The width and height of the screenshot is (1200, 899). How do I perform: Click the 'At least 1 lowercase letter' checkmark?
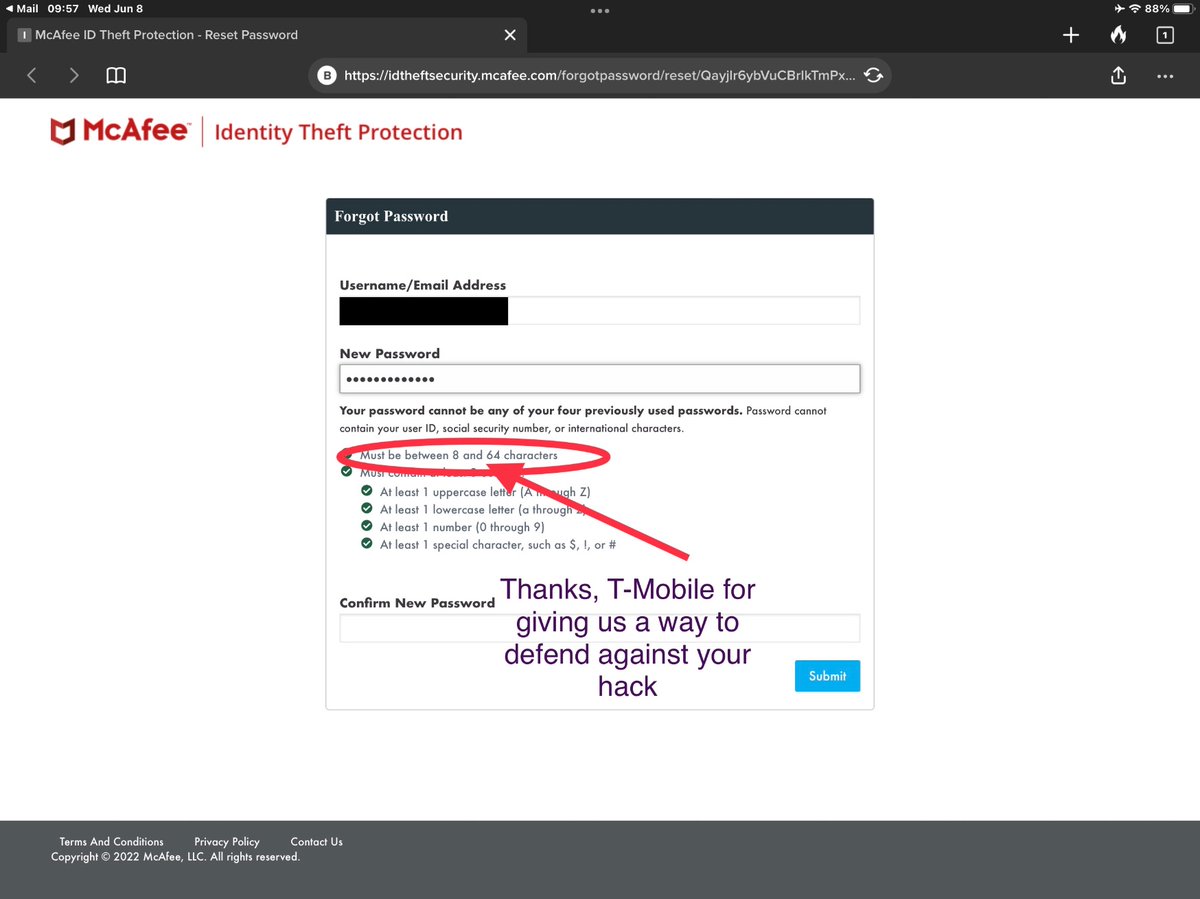pyautogui.click(x=367, y=509)
